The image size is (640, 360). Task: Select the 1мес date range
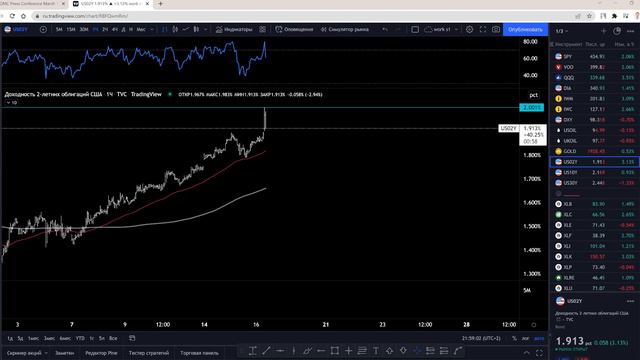(33, 338)
